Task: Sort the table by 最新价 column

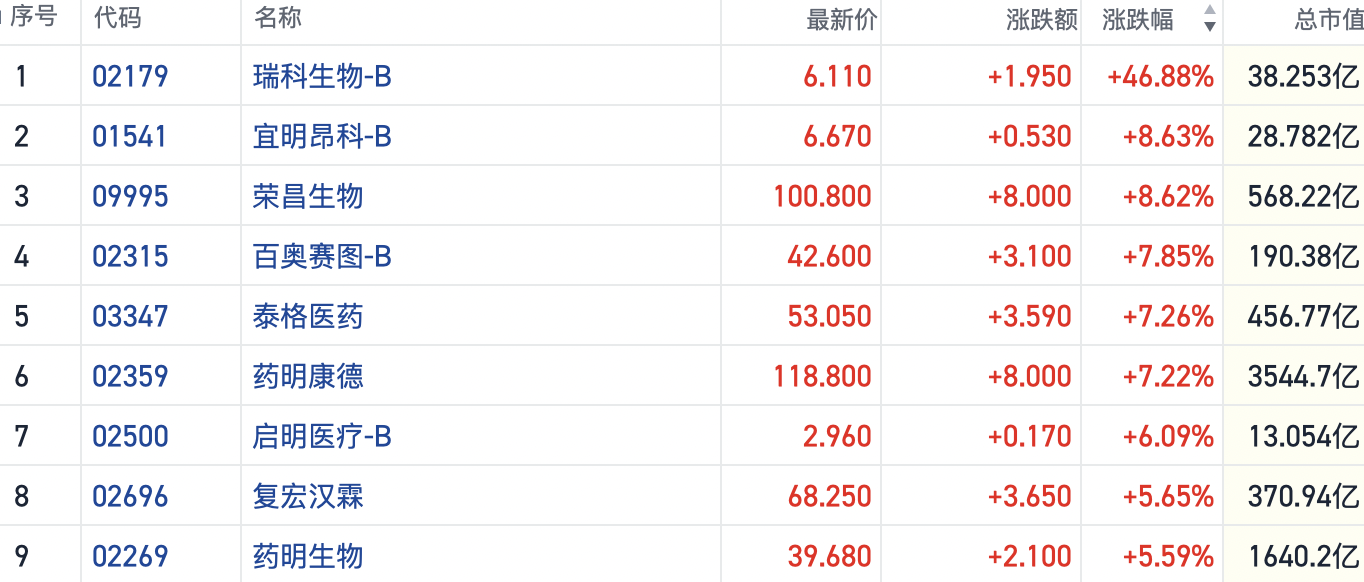Action: 840,20
